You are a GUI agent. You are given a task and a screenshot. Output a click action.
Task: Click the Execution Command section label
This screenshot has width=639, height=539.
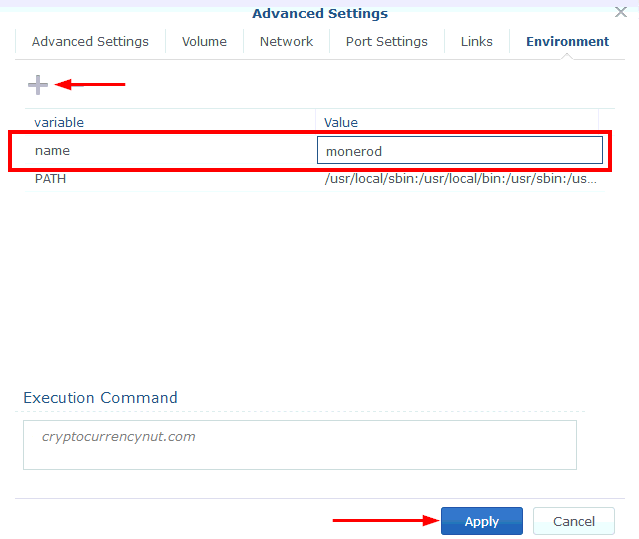100,397
